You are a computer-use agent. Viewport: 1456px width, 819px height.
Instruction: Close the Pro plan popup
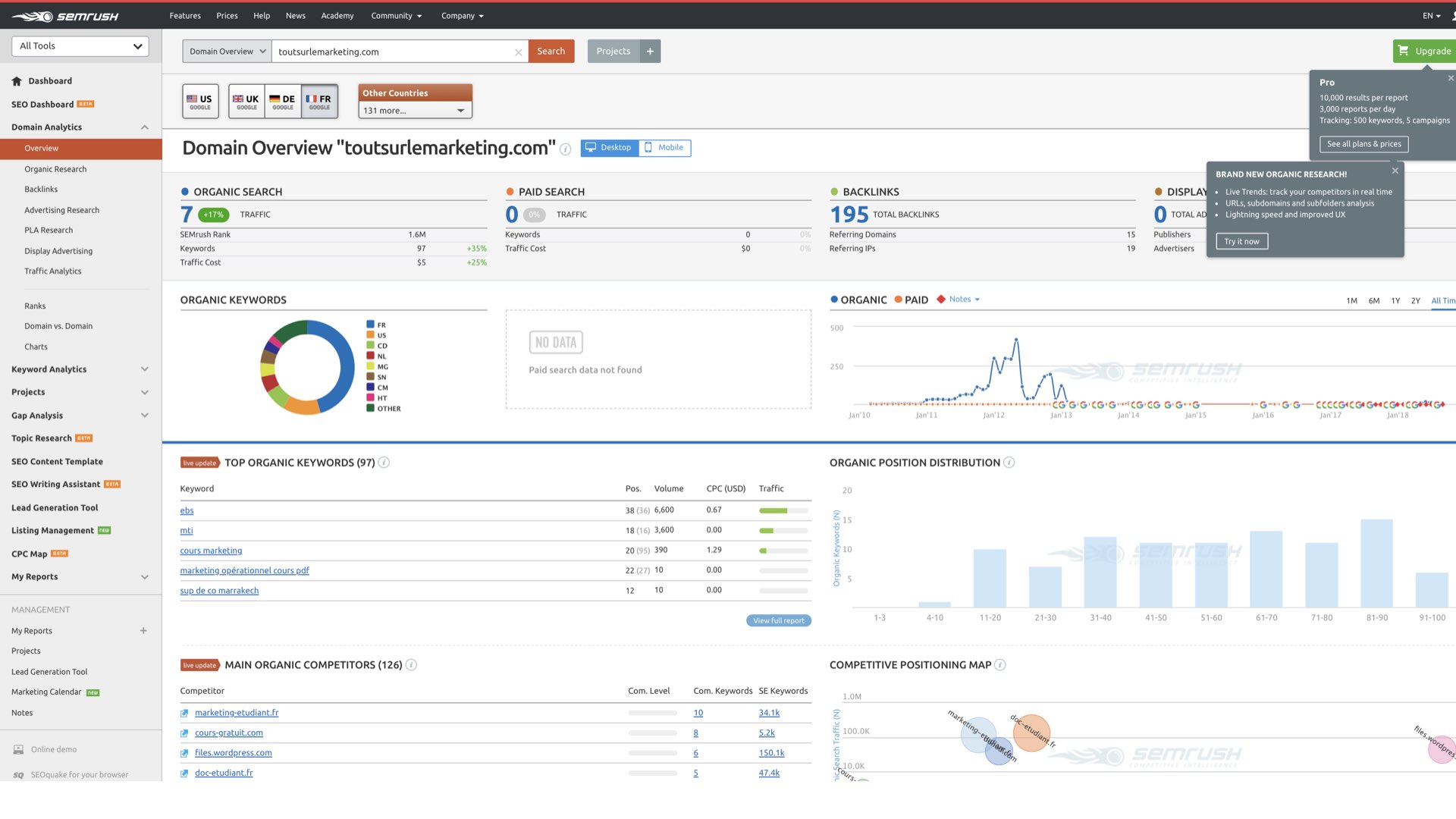(x=1451, y=78)
